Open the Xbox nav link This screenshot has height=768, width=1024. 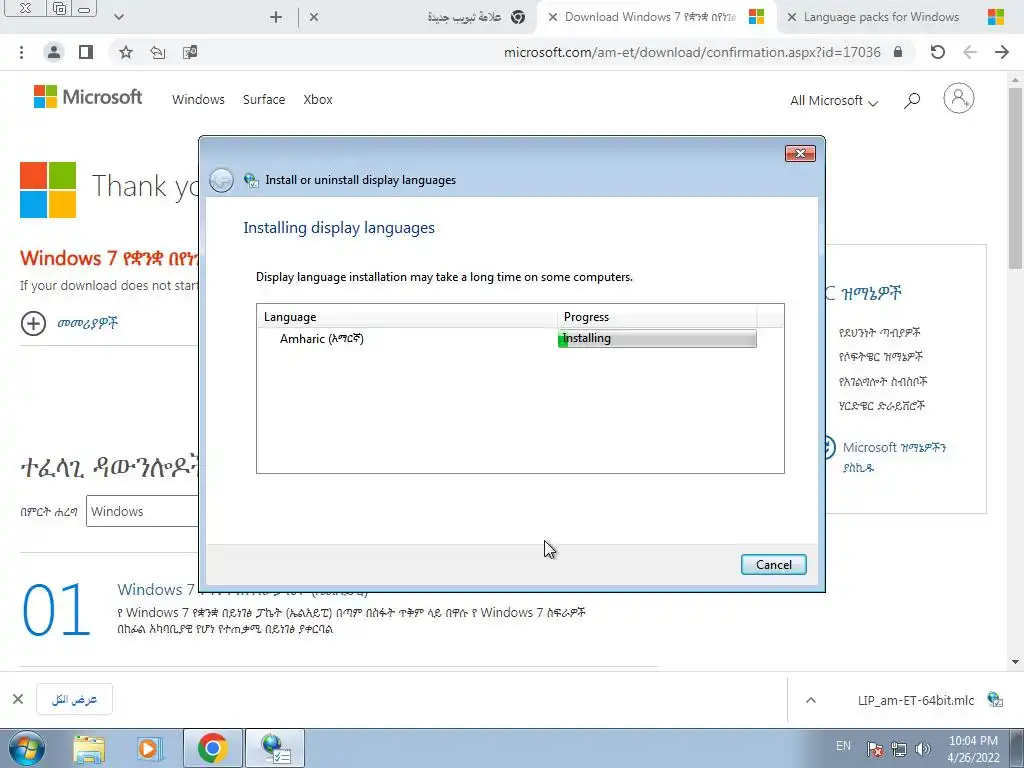click(x=317, y=99)
